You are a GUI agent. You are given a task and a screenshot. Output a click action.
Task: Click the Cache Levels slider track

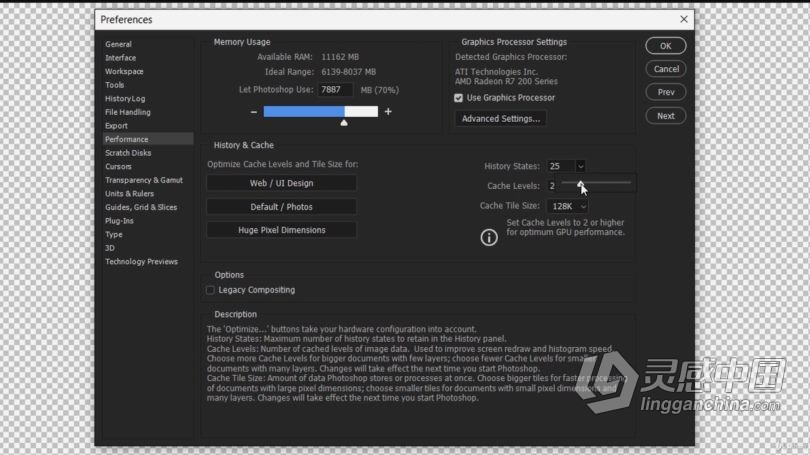(x=596, y=182)
